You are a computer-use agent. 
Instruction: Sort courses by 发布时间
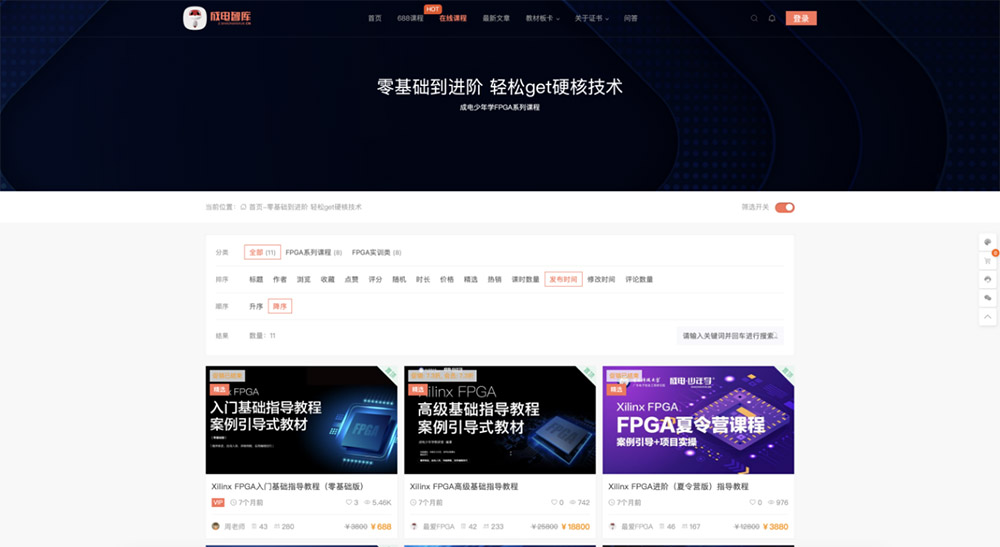563,279
